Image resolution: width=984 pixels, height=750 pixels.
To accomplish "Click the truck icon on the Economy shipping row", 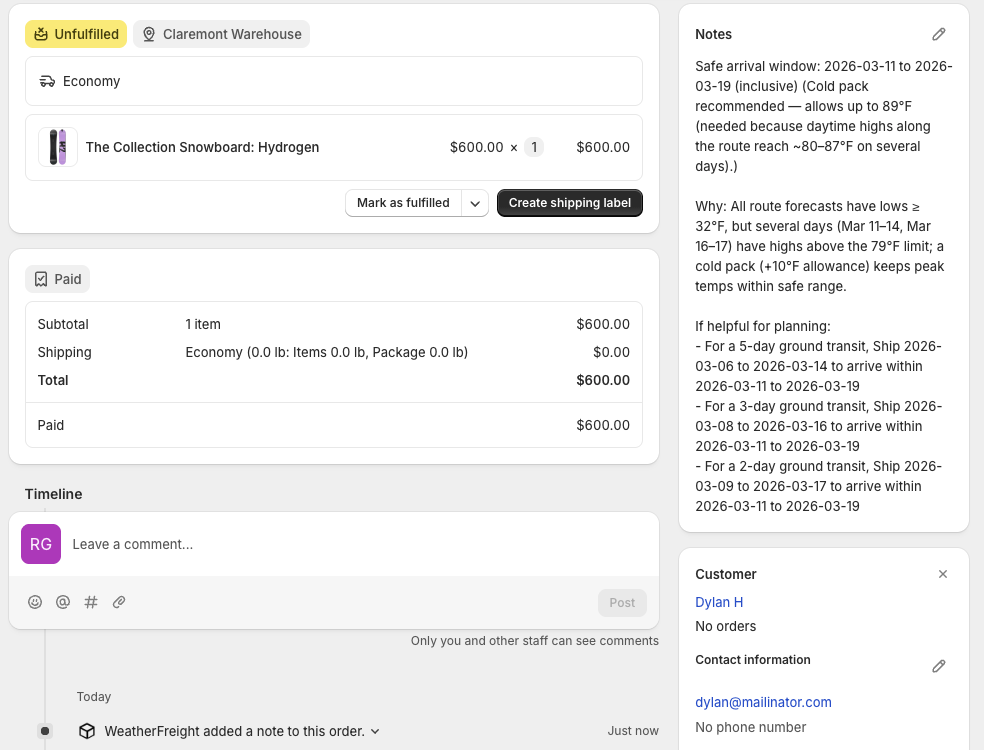I will coord(48,80).
